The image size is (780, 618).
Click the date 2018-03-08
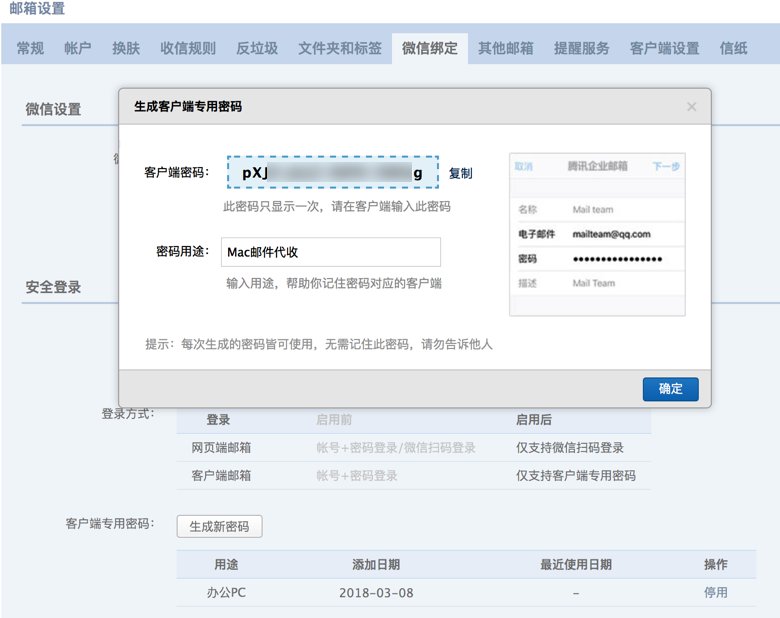[x=376, y=593]
